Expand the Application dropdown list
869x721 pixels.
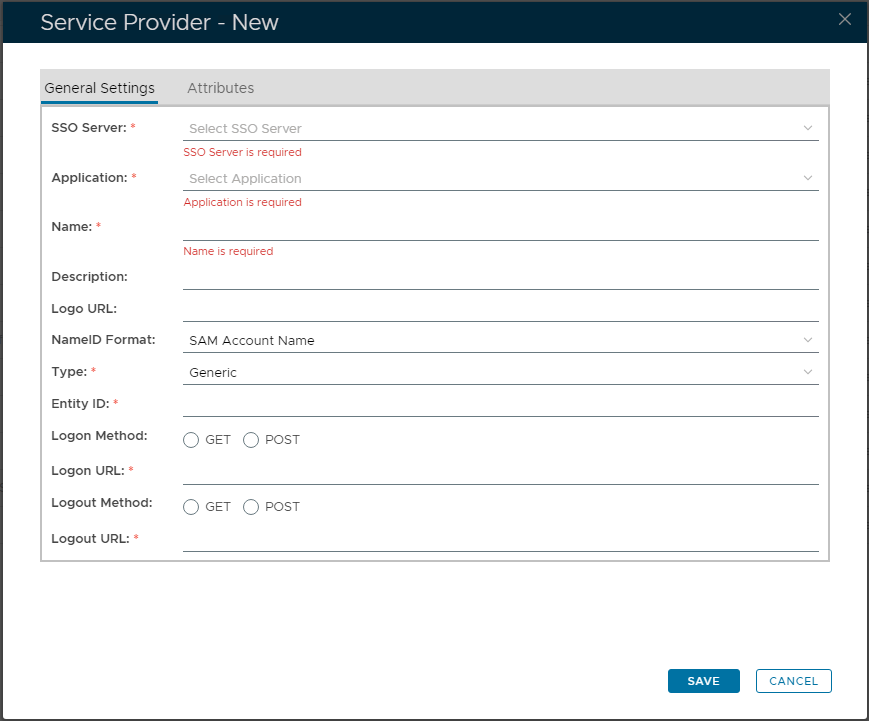500,178
